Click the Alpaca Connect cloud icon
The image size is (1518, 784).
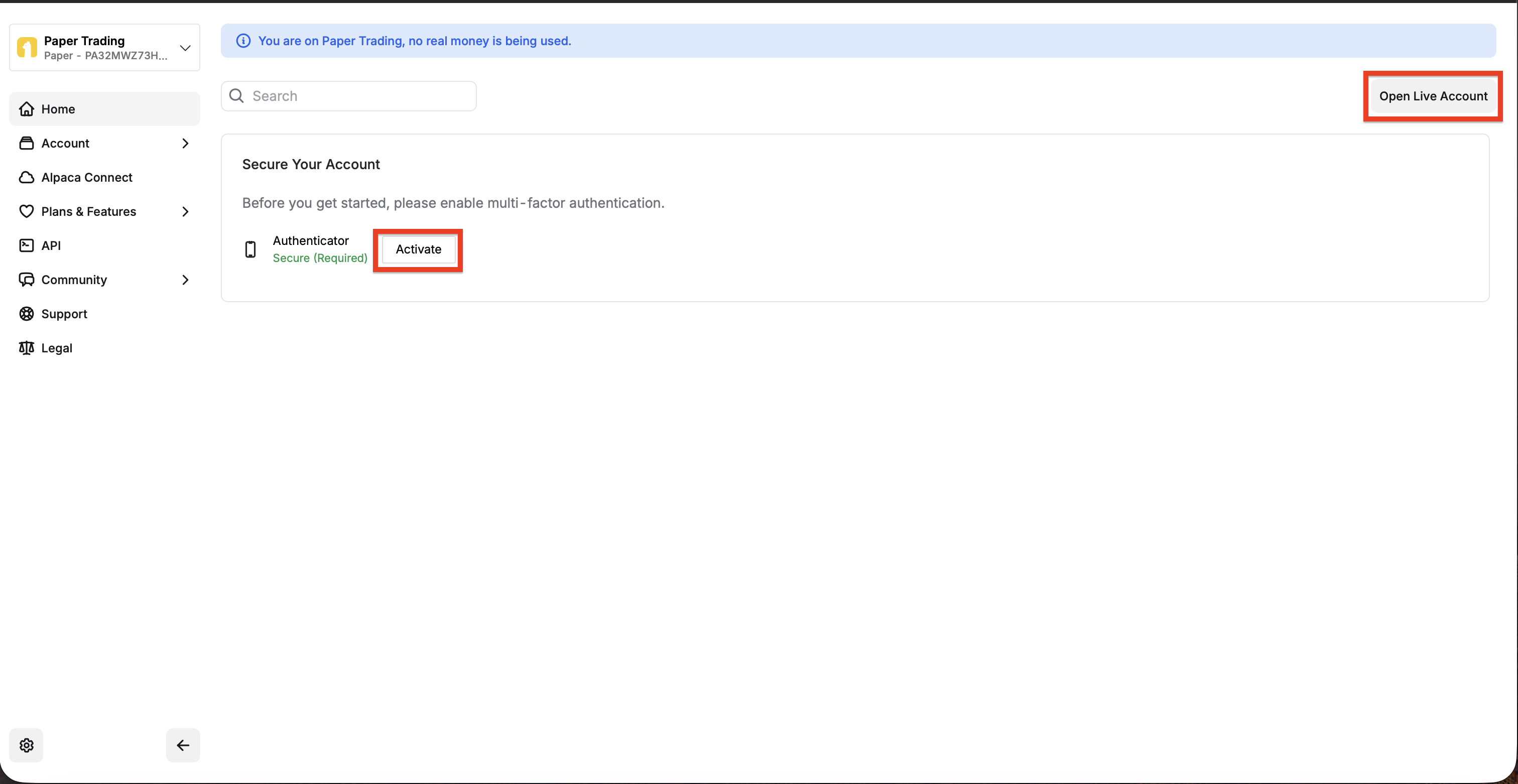pyautogui.click(x=27, y=177)
